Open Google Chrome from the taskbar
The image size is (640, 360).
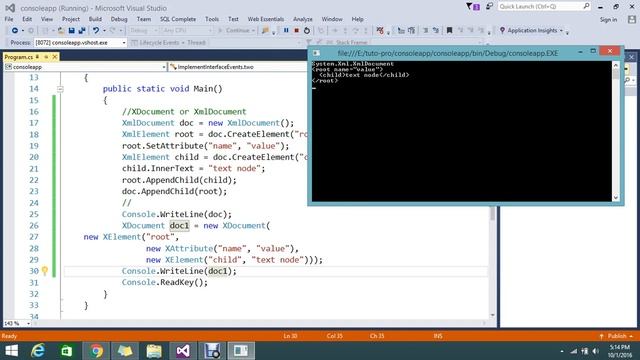tap(97, 351)
